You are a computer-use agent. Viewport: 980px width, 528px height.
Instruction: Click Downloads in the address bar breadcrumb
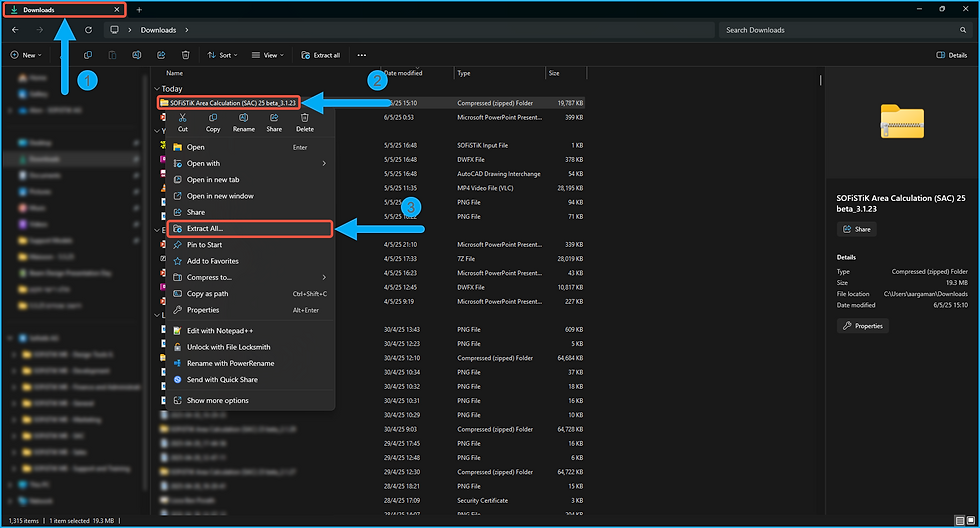(158, 30)
